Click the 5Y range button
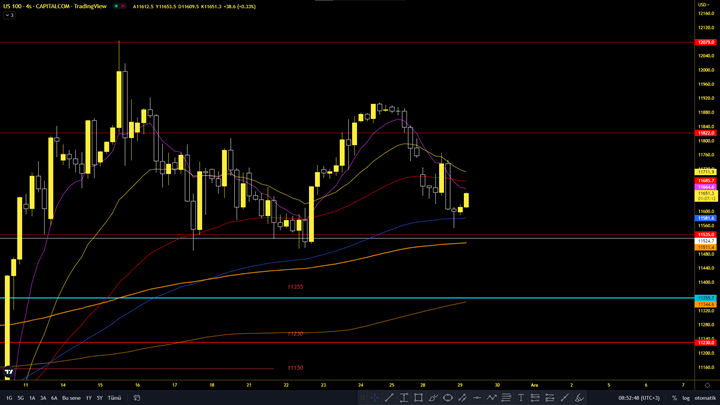 coord(99,398)
